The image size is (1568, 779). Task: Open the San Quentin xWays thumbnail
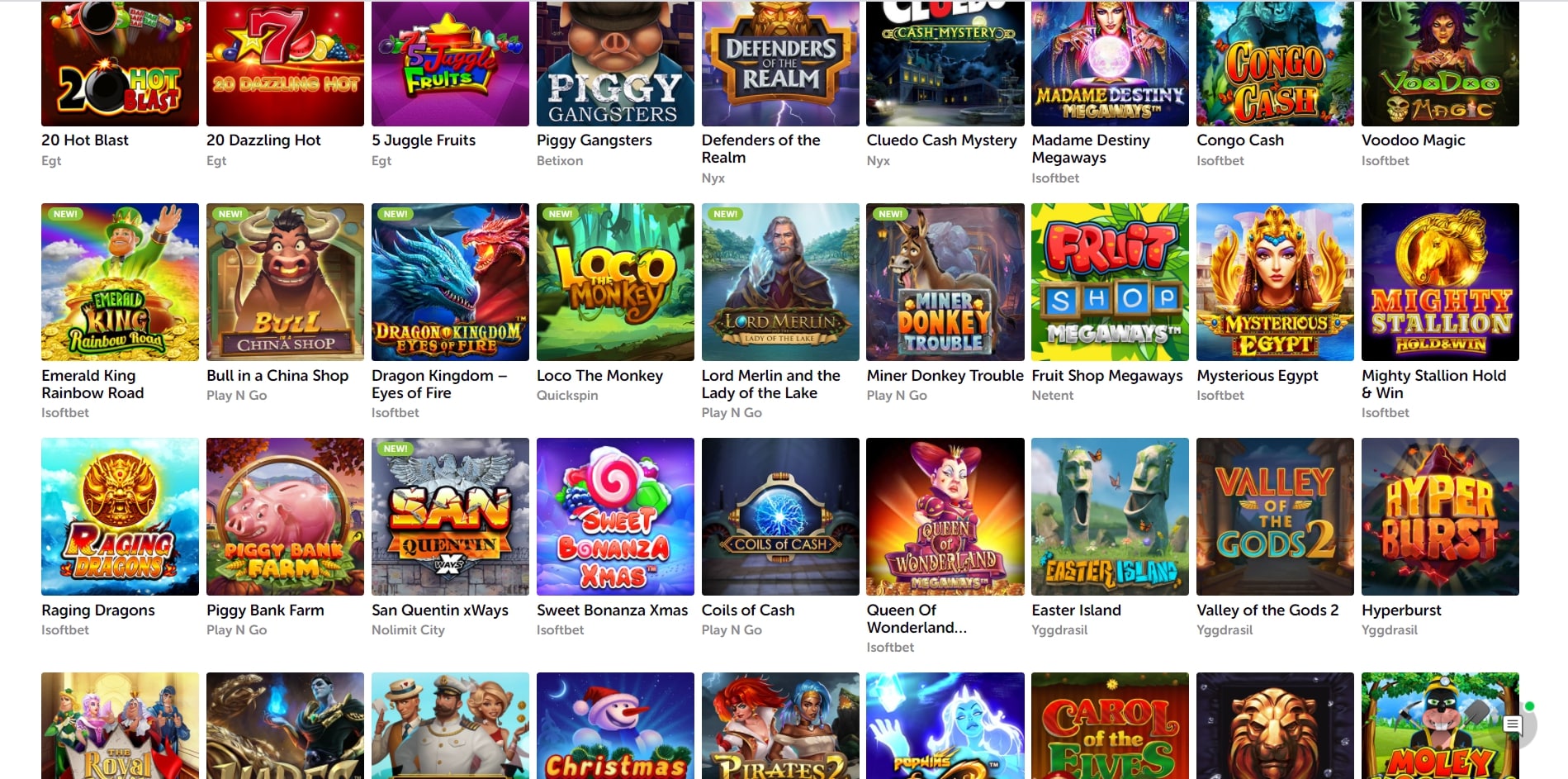450,516
